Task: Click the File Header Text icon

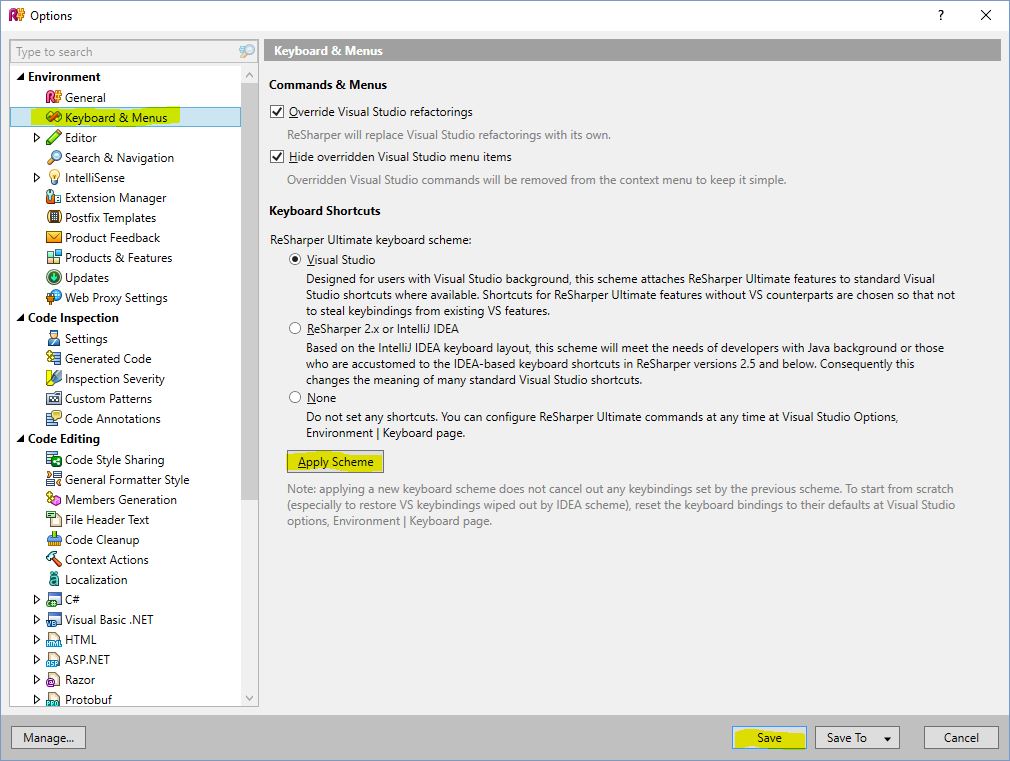Action: click(53, 519)
